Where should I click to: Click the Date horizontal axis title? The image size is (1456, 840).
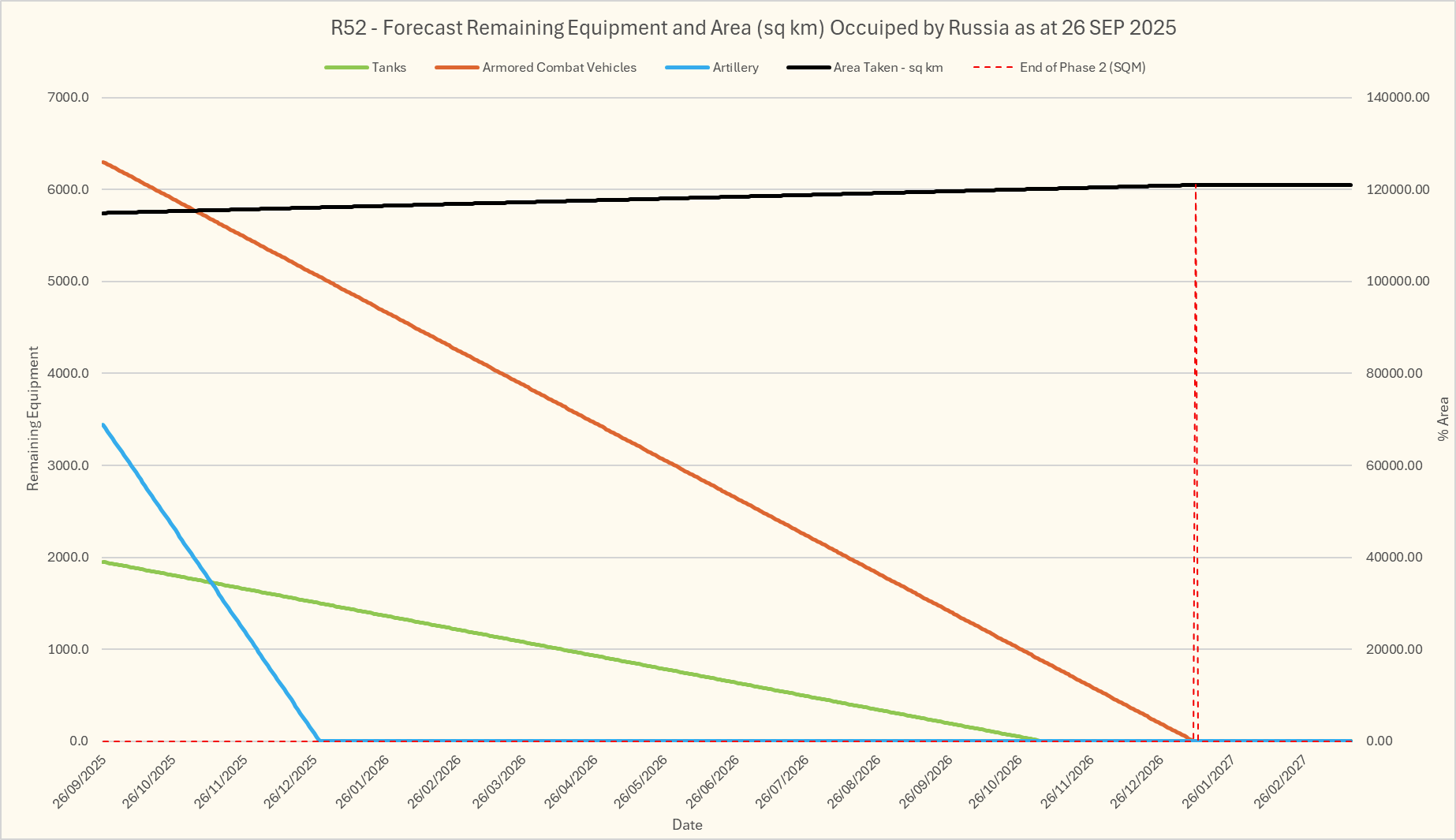687,825
